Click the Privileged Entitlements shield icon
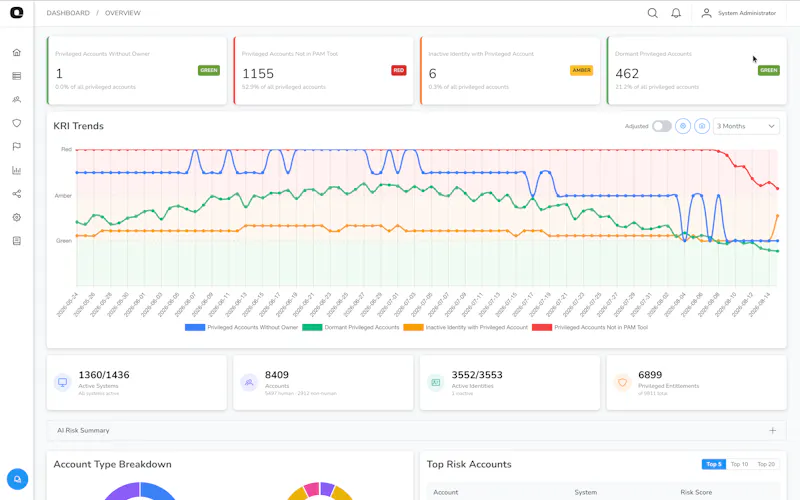This screenshot has height=500, width=800. pyautogui.click(x=622, y=382)
